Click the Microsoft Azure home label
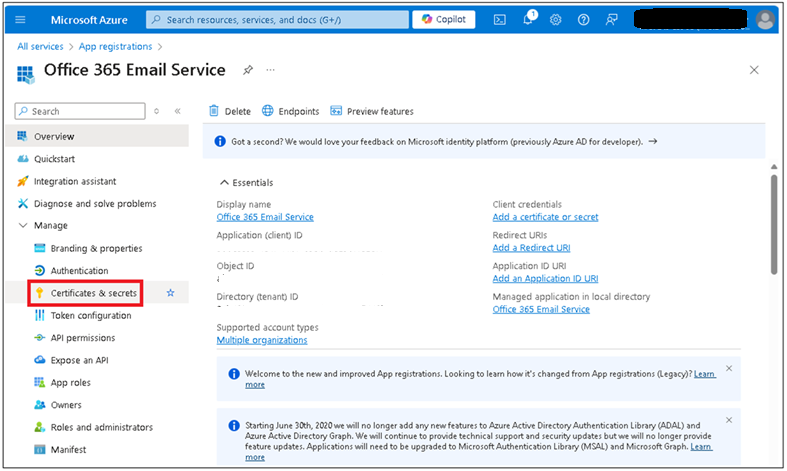Screen dimensions: 787x471 [x=89, y=20]
